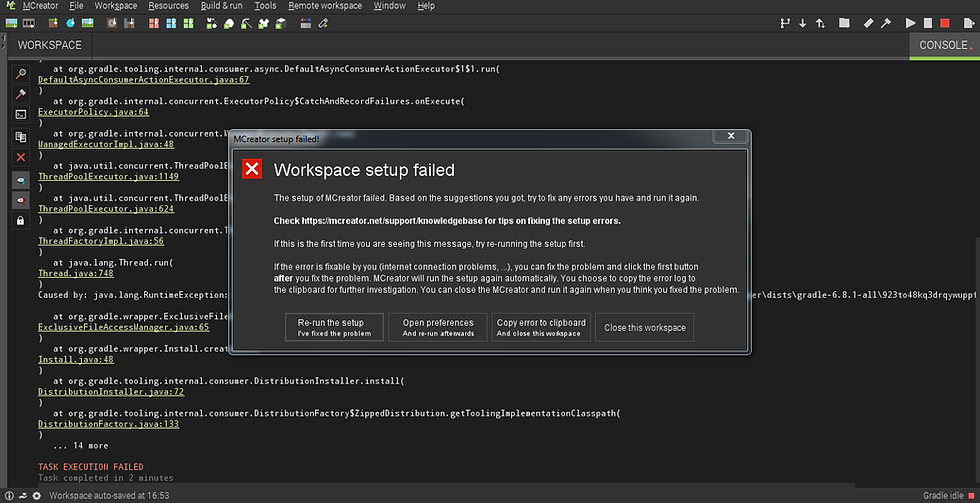Click Close this workspace button

644,327
